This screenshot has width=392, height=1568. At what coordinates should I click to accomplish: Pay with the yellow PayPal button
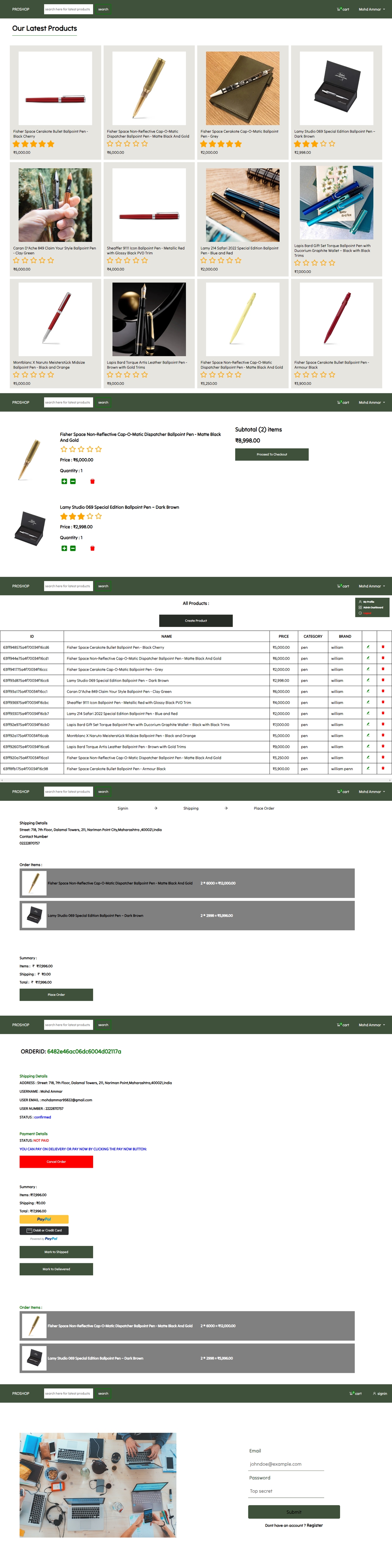click(x=44, y=1219)
